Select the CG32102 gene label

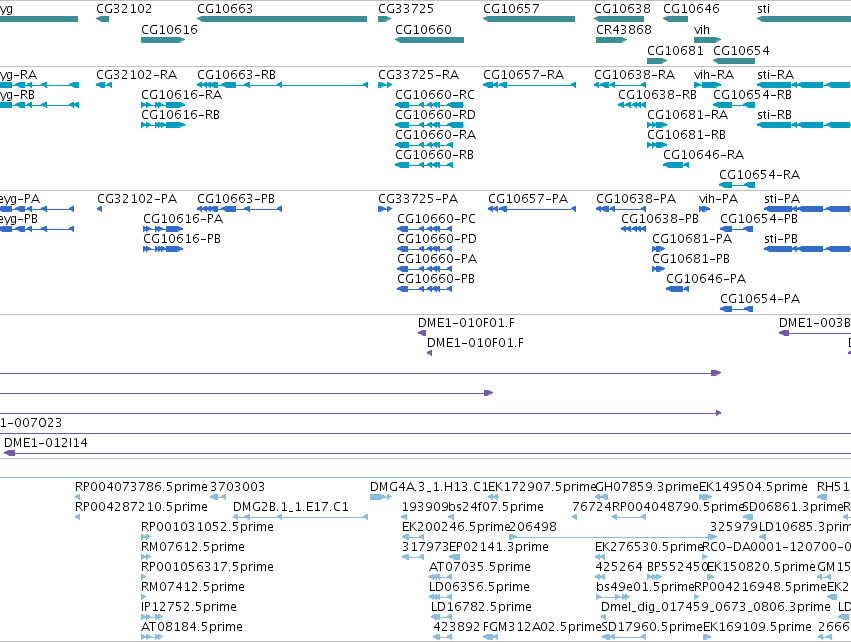pyautogui.click(x=124, y=9)
